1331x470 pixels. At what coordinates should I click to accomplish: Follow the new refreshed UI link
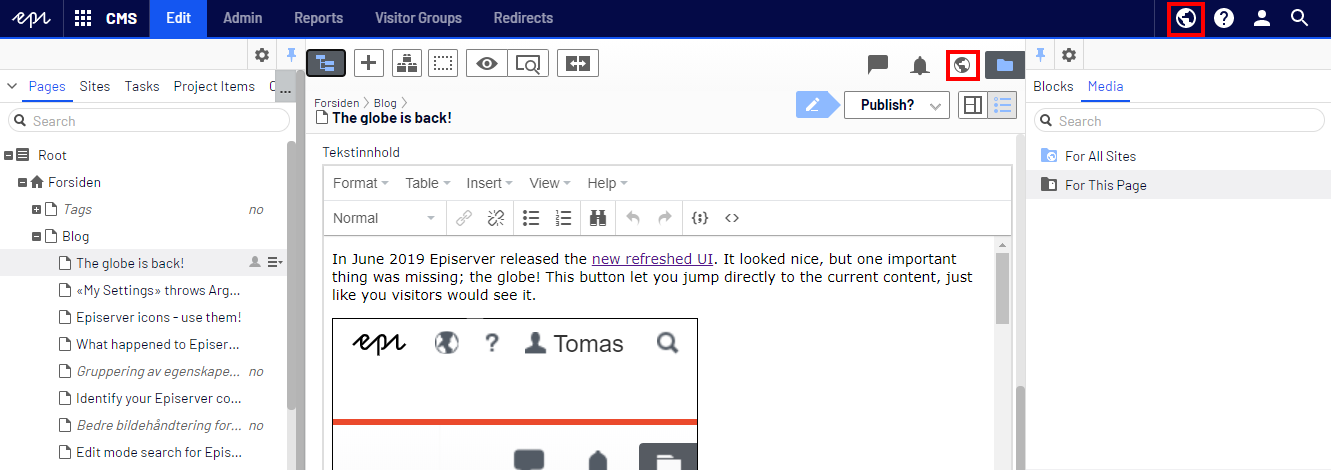tap(651, 259)
